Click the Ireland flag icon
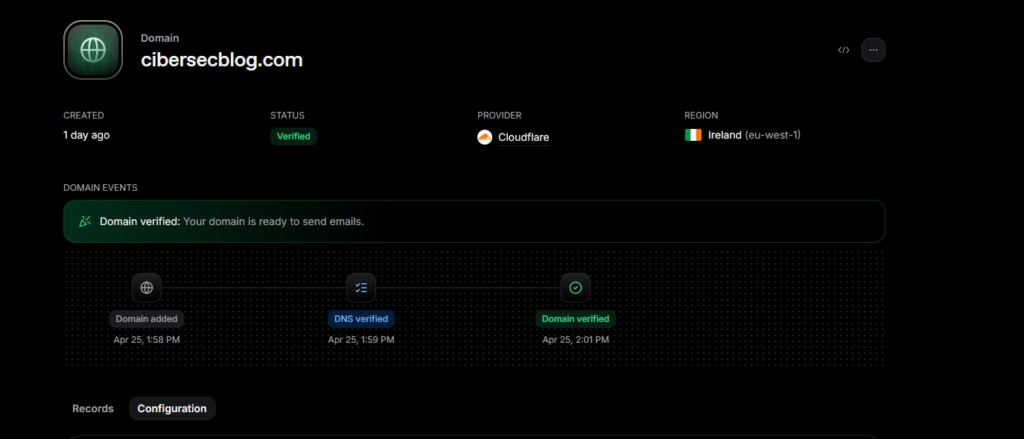Viewport: 1024px width, 439px height. [x=693, y=135]
